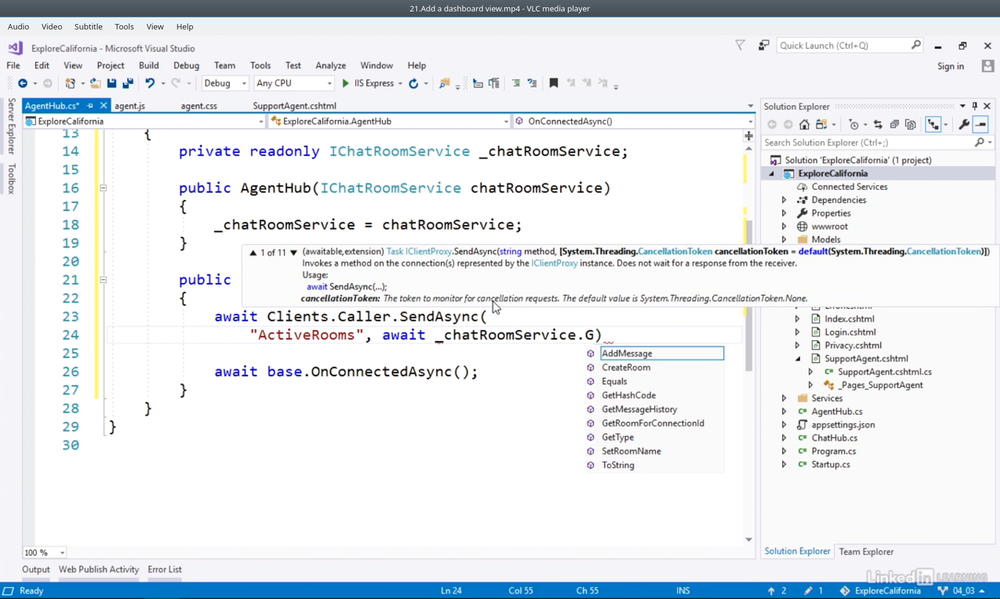Image resolution: width=1000 pixels, height=599 pixels.
Task: Click the unpushed commits arrow in status bar
Action: pyautogui.click(x=771, y=591)
